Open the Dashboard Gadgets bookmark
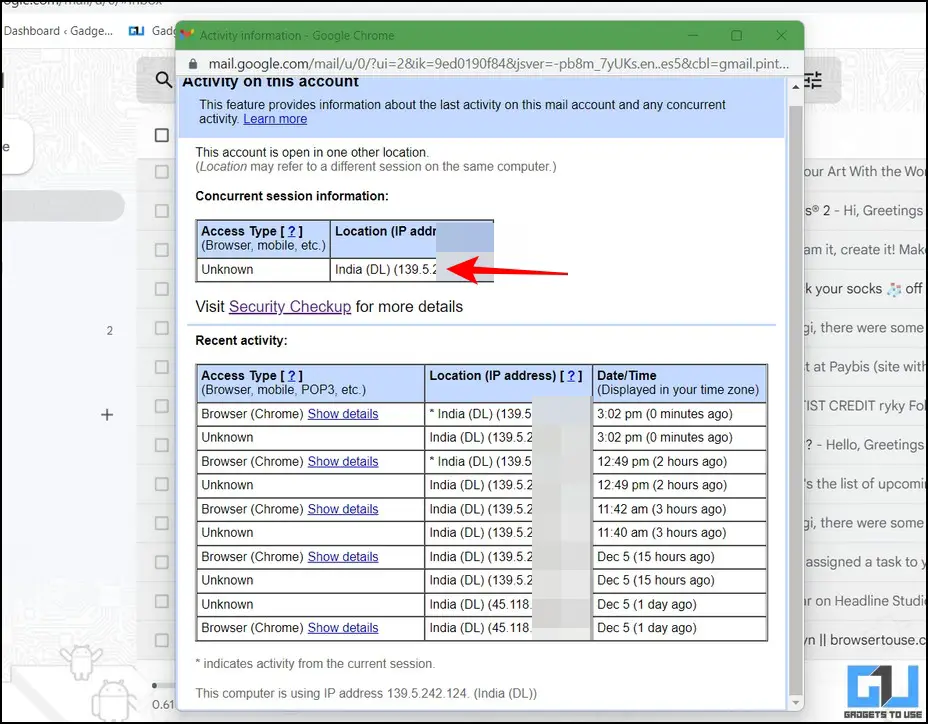The width and height of the screenshot is (928, 724). [x=58, y=31]
